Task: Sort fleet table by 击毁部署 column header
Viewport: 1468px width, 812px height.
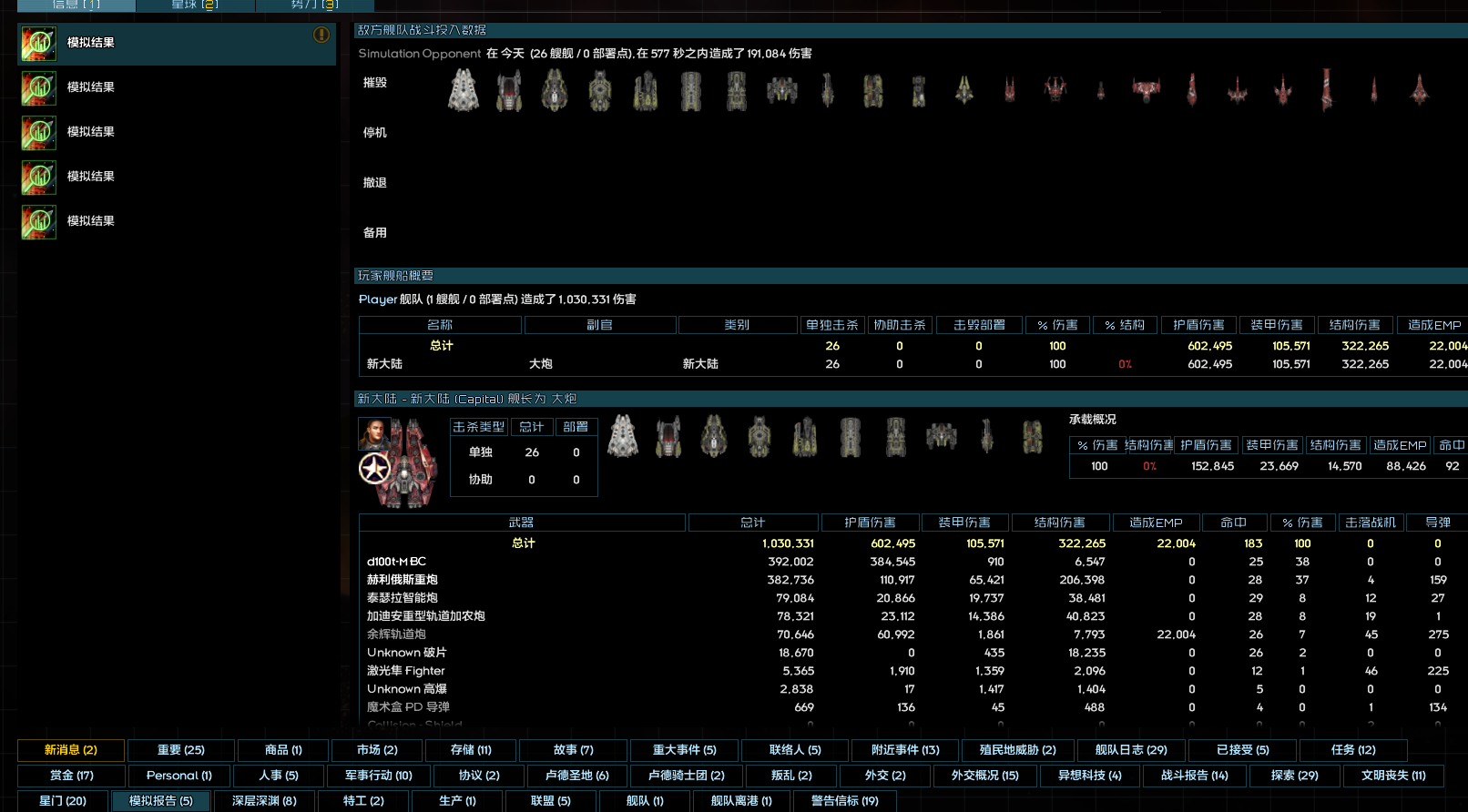Action: click(979, 325)
